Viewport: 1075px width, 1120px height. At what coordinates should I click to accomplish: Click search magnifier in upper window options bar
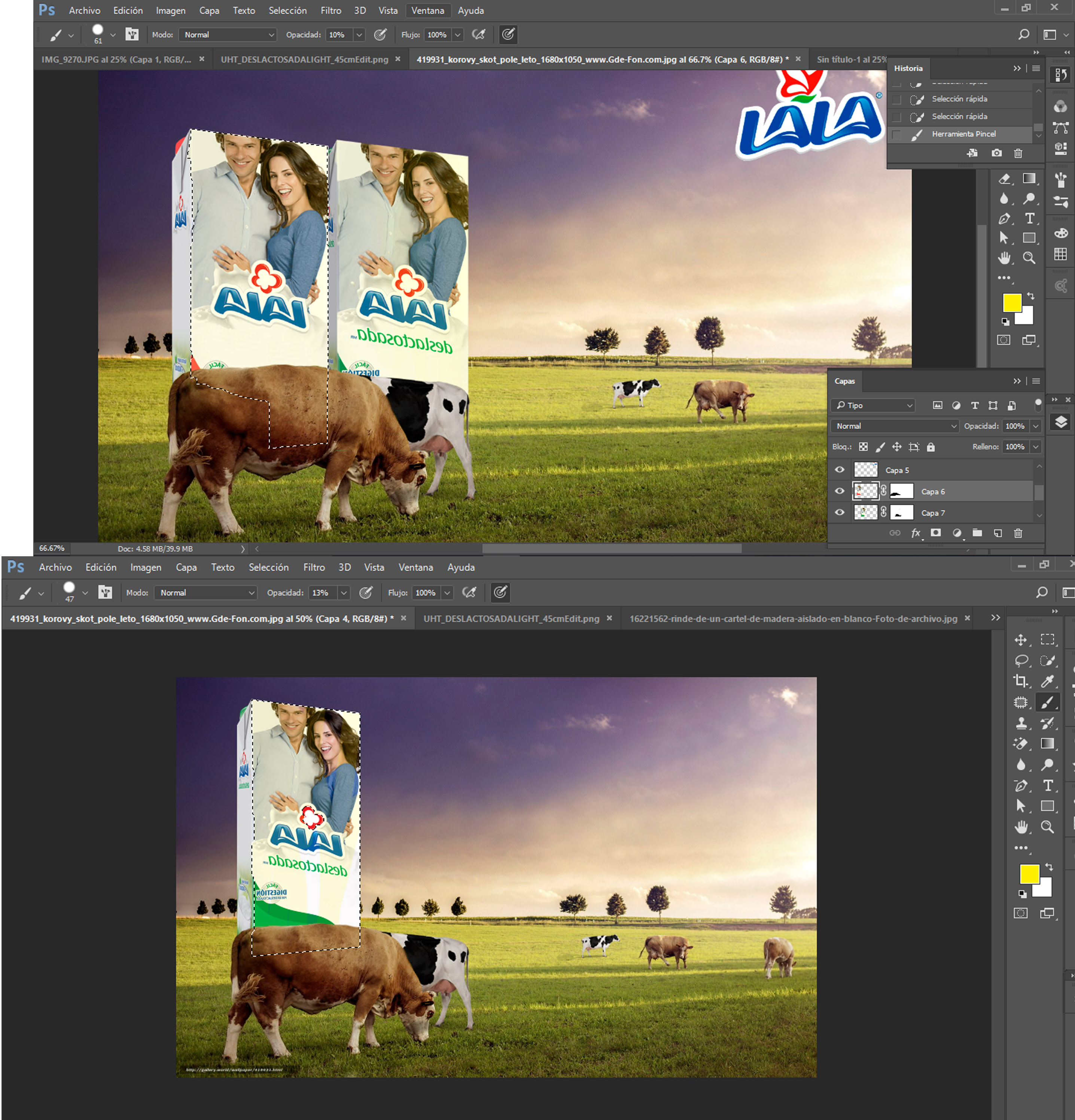(1024, 34)
